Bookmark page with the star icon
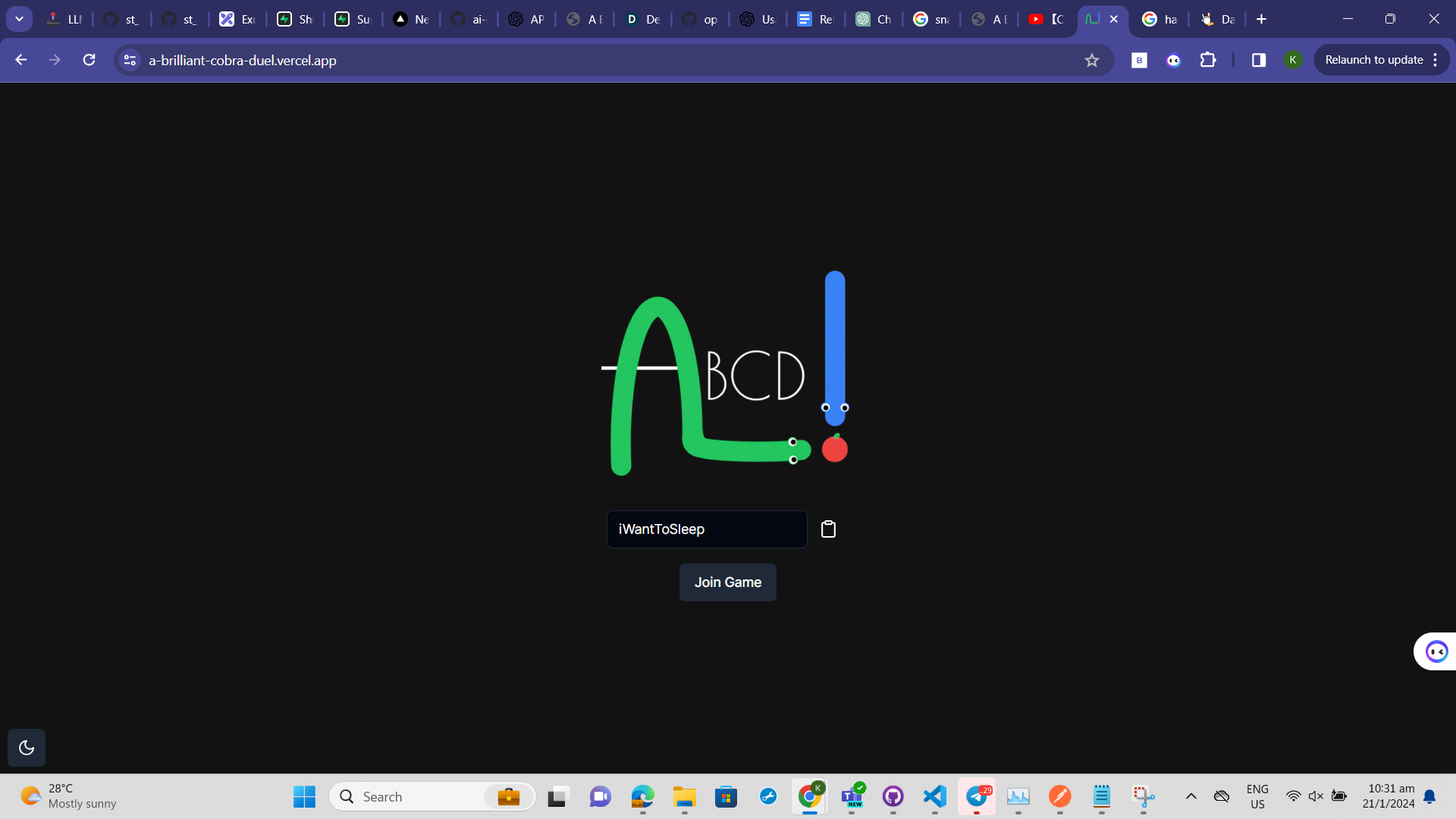 point(1091,60)
